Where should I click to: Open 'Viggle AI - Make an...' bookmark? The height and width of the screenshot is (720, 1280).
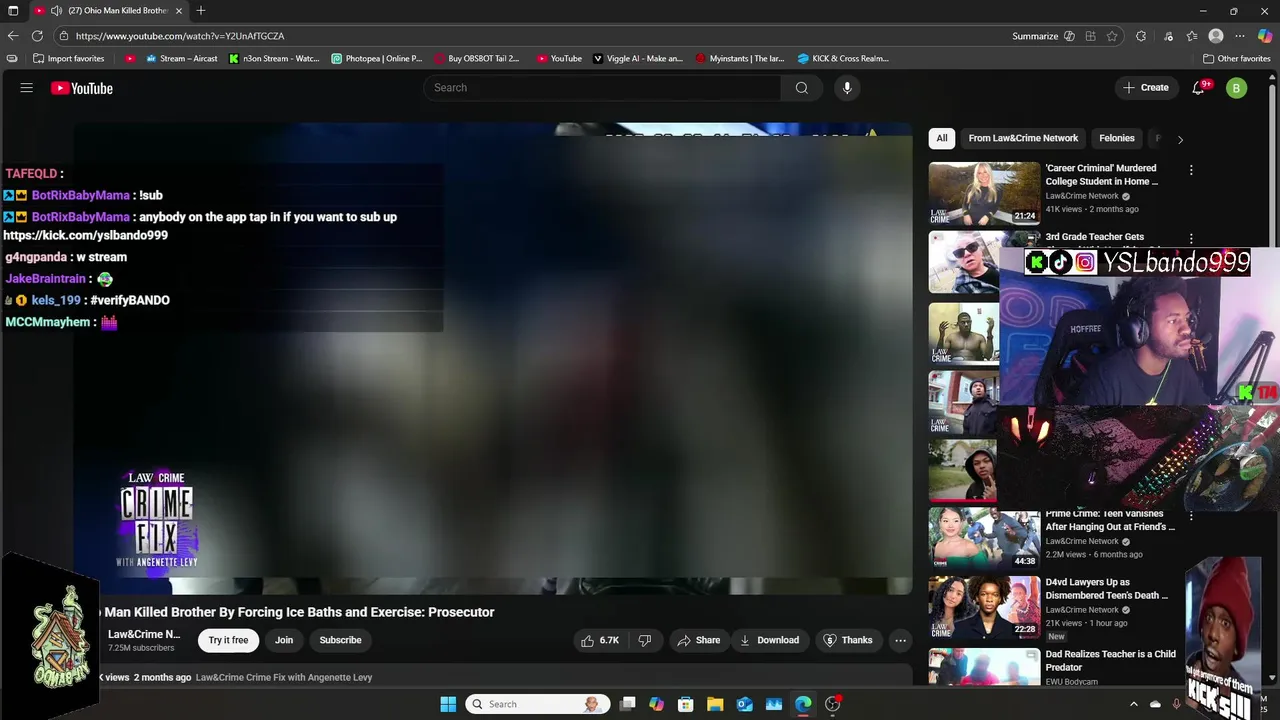point(638,59)
